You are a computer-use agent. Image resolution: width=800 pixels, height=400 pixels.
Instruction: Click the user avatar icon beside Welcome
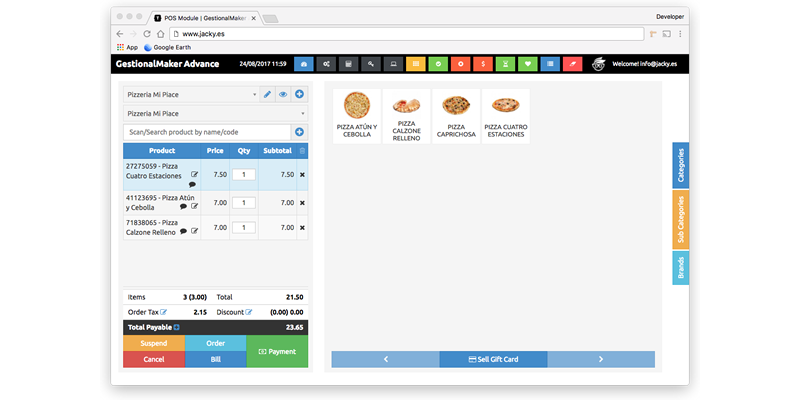pyautogui.click(x=599, y=64)
